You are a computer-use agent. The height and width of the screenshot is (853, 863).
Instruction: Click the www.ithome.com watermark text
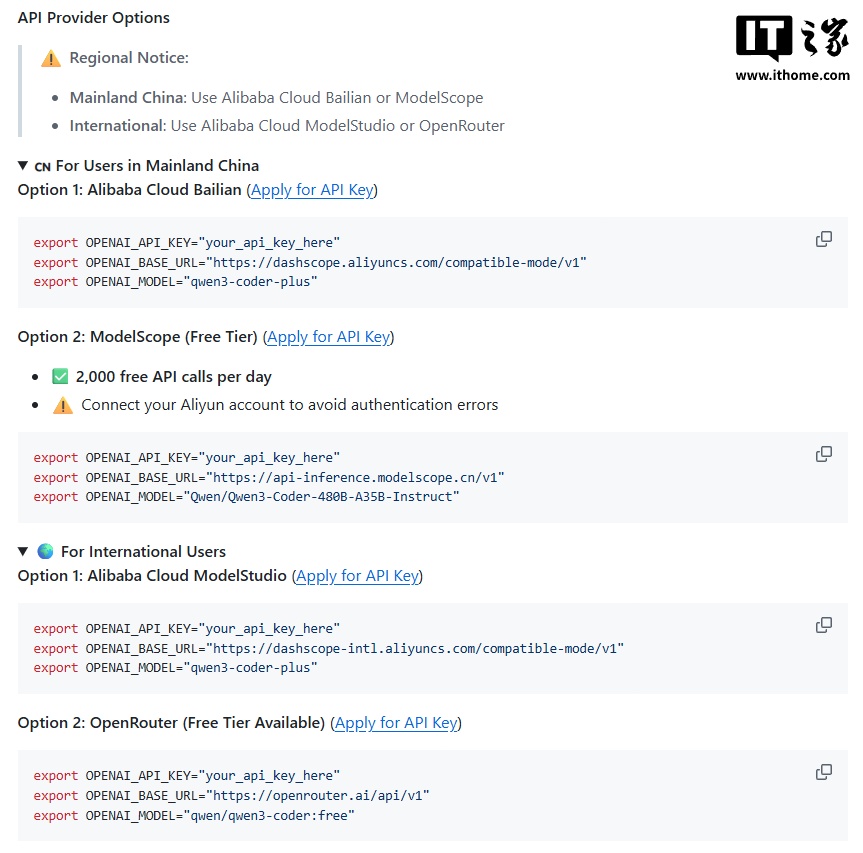pos(792,75)
